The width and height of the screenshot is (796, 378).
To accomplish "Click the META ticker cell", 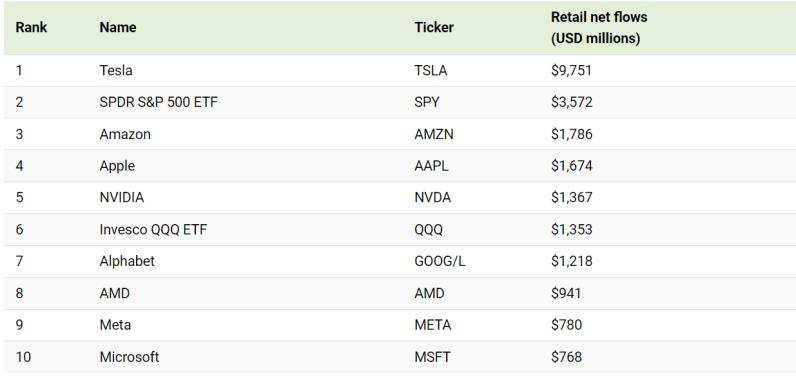I will (x=433, y=325).
